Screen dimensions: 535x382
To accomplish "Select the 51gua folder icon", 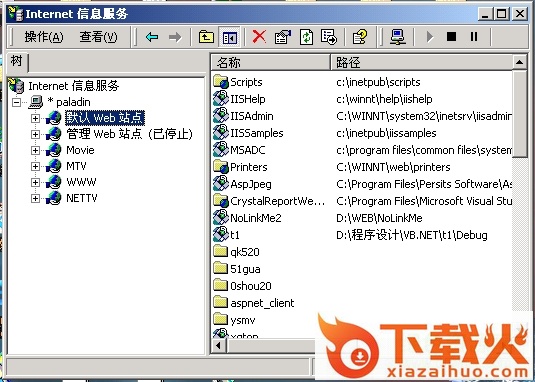I will pos(220,269).
